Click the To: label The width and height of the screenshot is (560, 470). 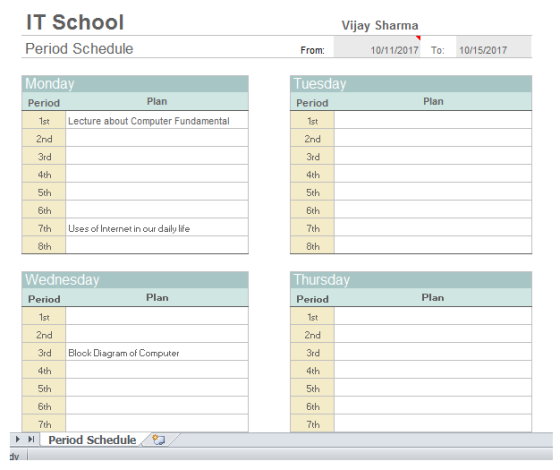pyautogui.click(x=438, y=50)
